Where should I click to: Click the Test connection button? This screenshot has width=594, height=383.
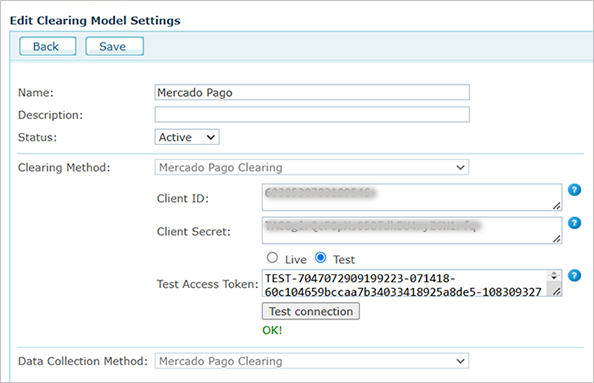(x=311, y=311)
